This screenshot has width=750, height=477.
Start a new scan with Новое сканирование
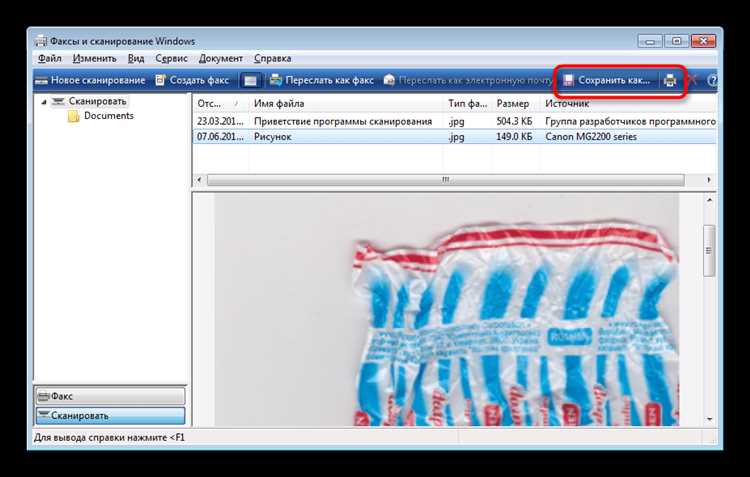click(x=90, y=80)
